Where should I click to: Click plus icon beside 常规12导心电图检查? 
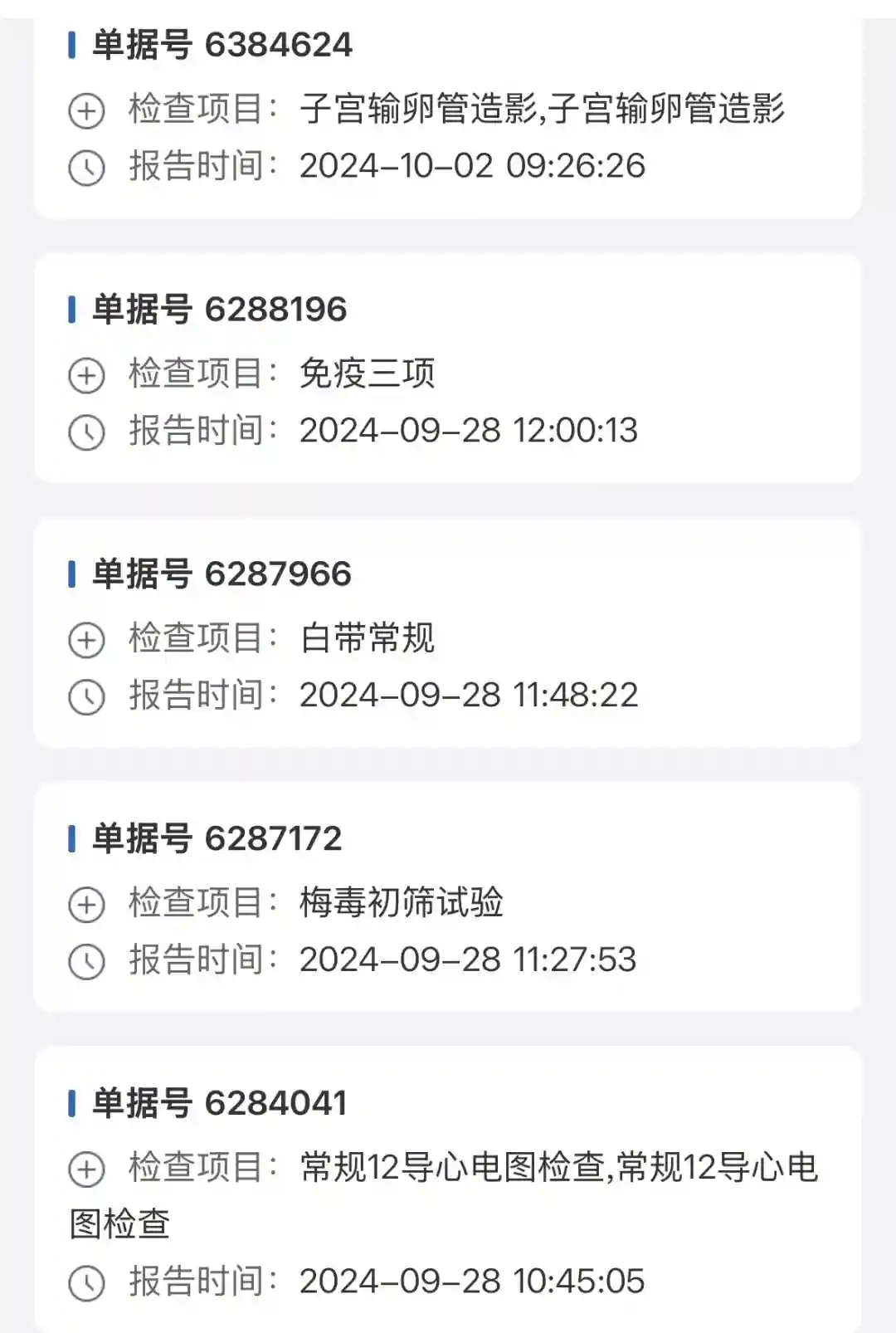(x=86, y=1169)
